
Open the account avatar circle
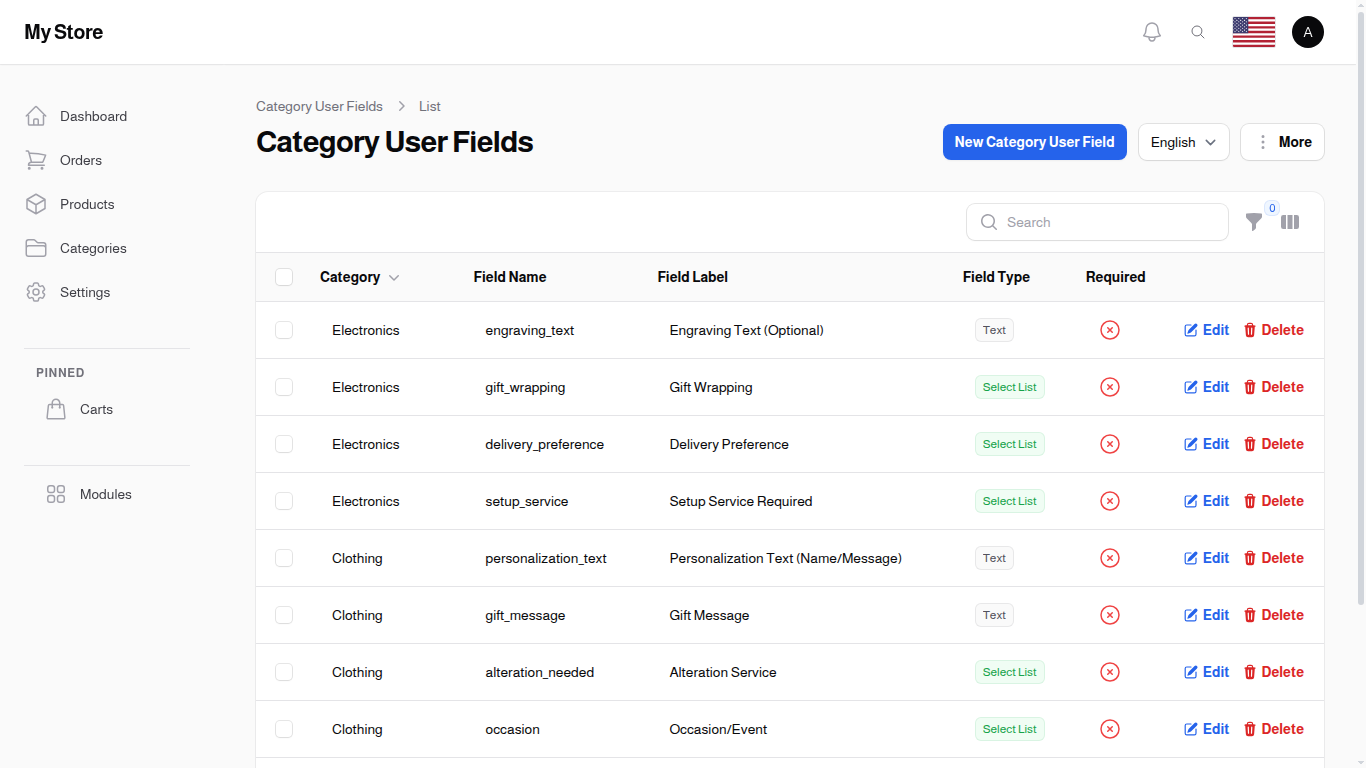pos(1308,31)
